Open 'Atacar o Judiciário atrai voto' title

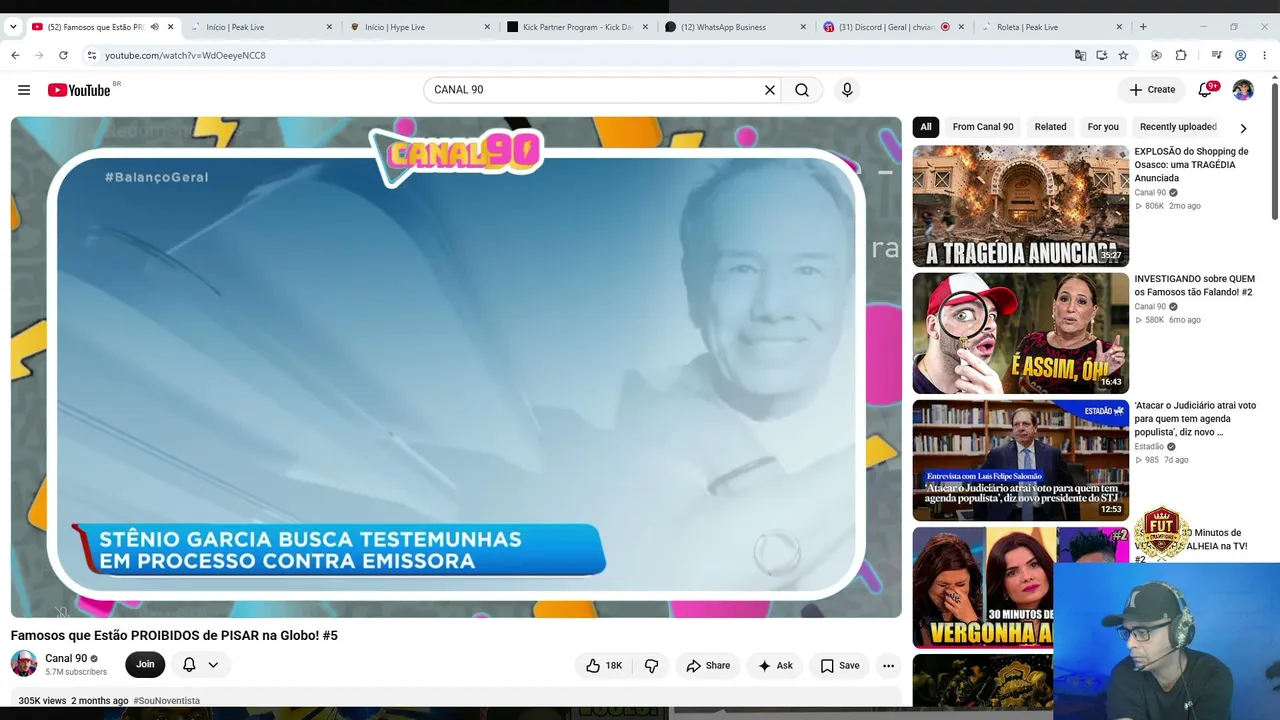(x=1195, y=419)
